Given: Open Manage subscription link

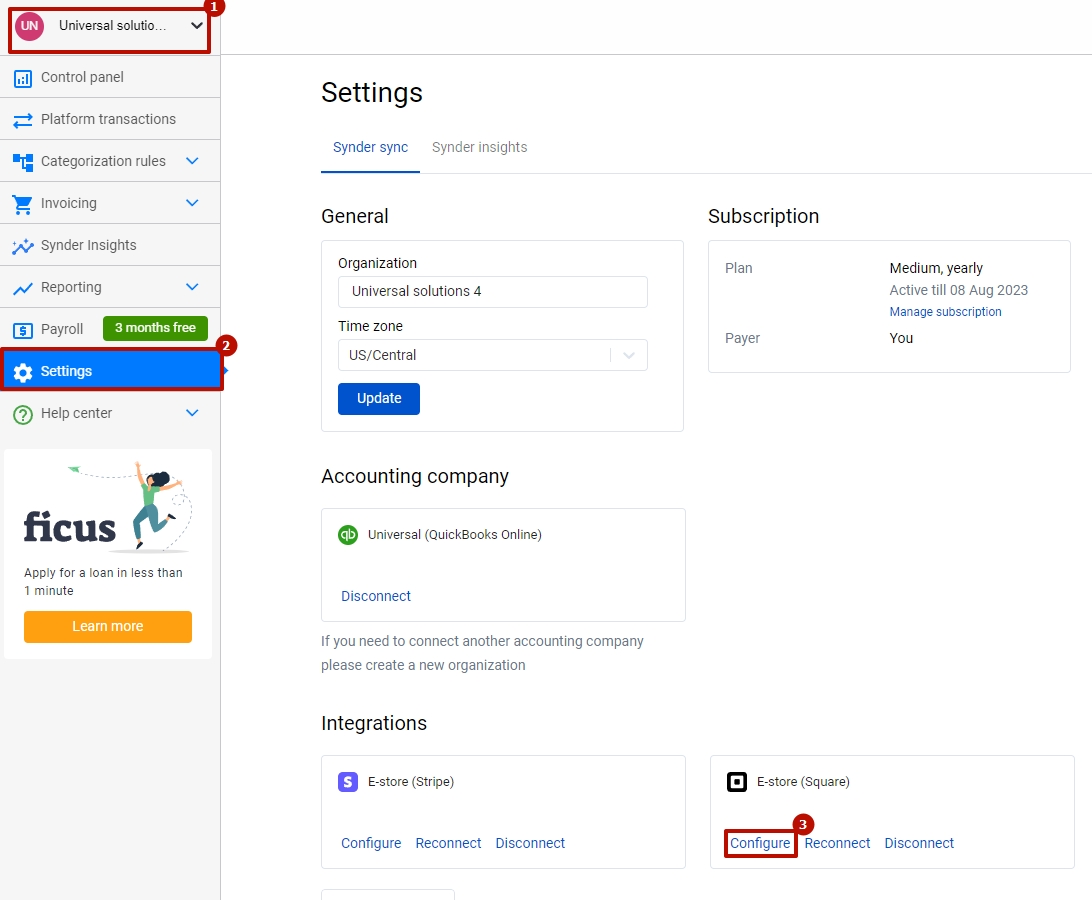Looking at the screenshot, I should (945, 311).
